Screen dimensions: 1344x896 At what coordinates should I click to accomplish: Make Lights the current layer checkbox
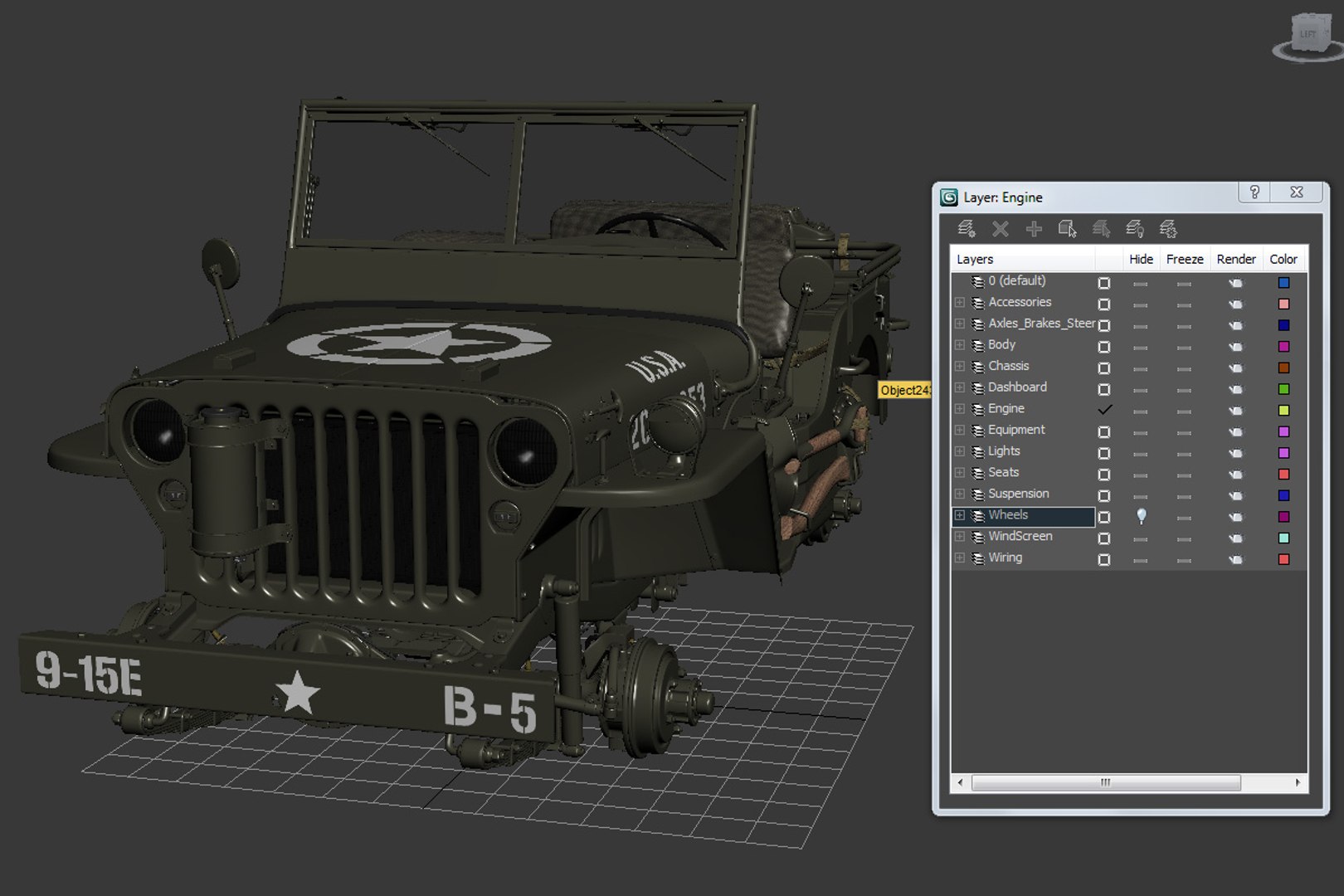pos(1104,453)
